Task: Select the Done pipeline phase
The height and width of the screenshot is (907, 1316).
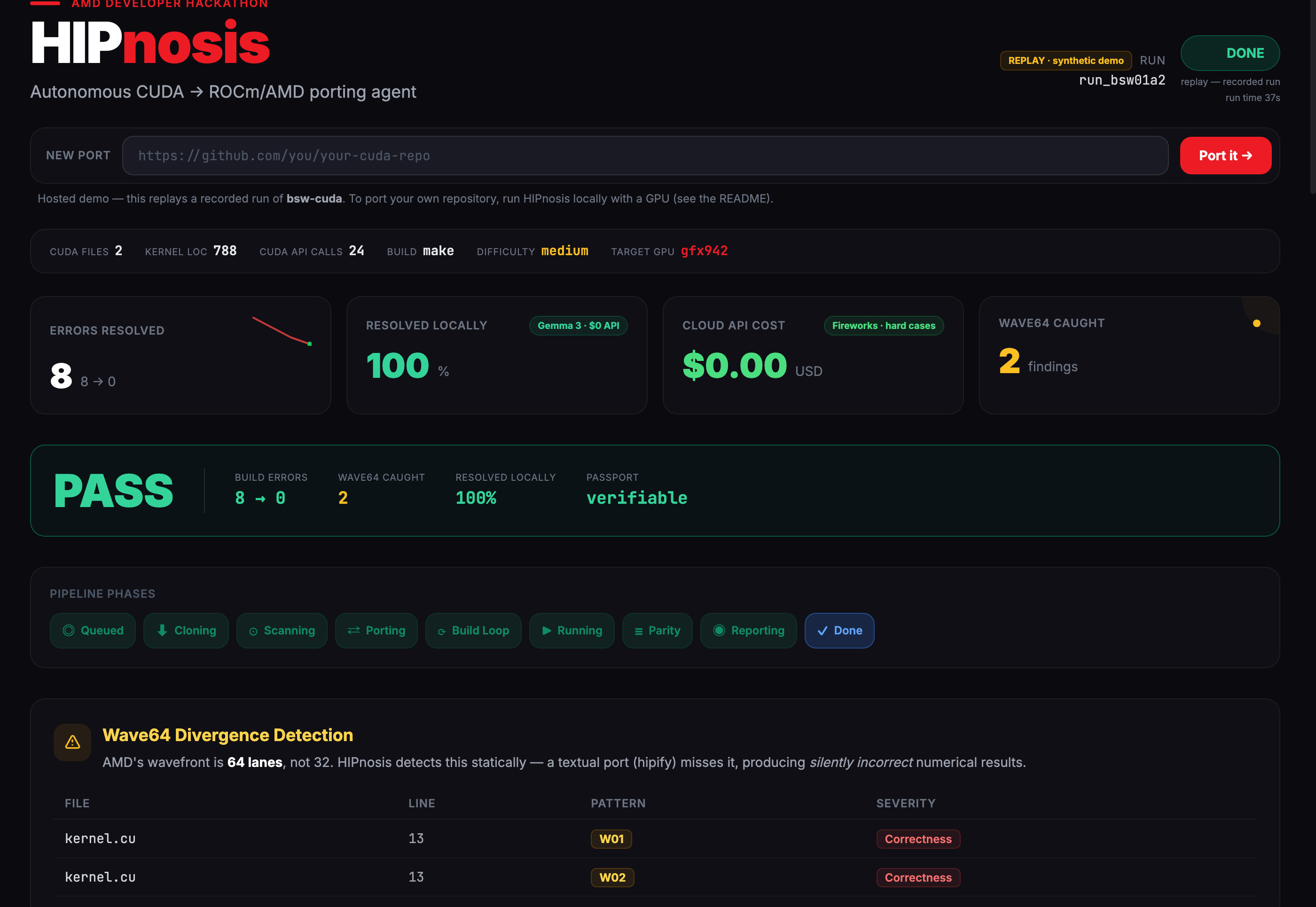Action: [x=839, y=630]
